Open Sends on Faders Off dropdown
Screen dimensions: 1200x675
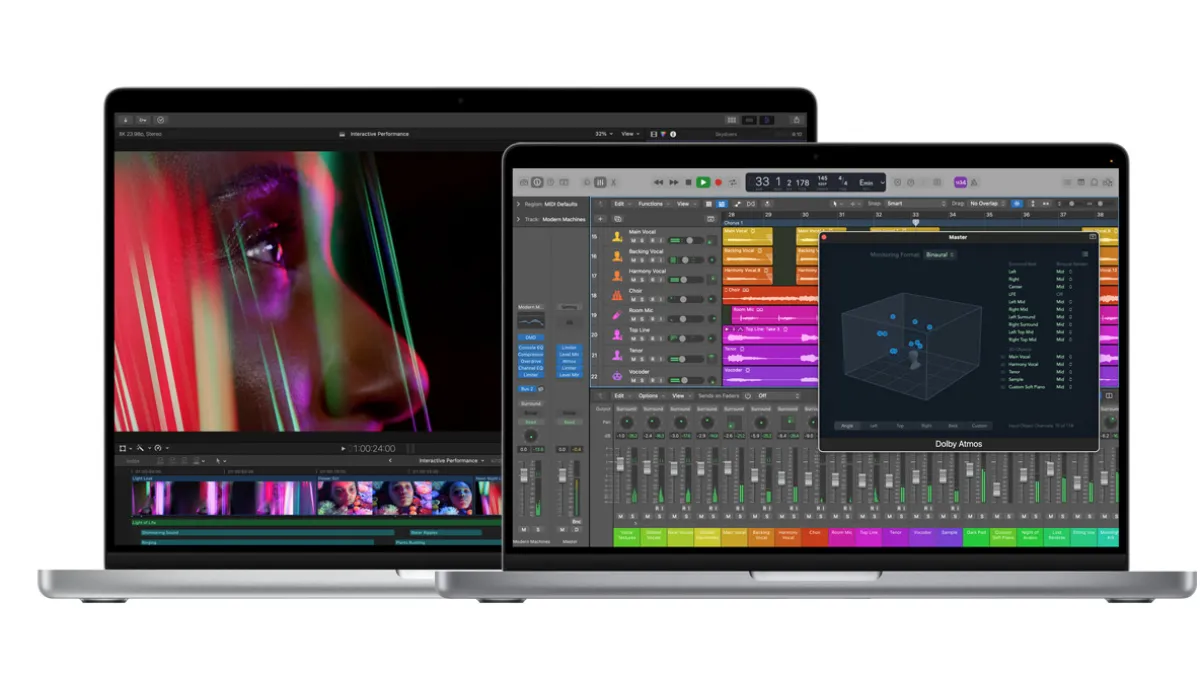pyautogui.click(x=777, y=396)
